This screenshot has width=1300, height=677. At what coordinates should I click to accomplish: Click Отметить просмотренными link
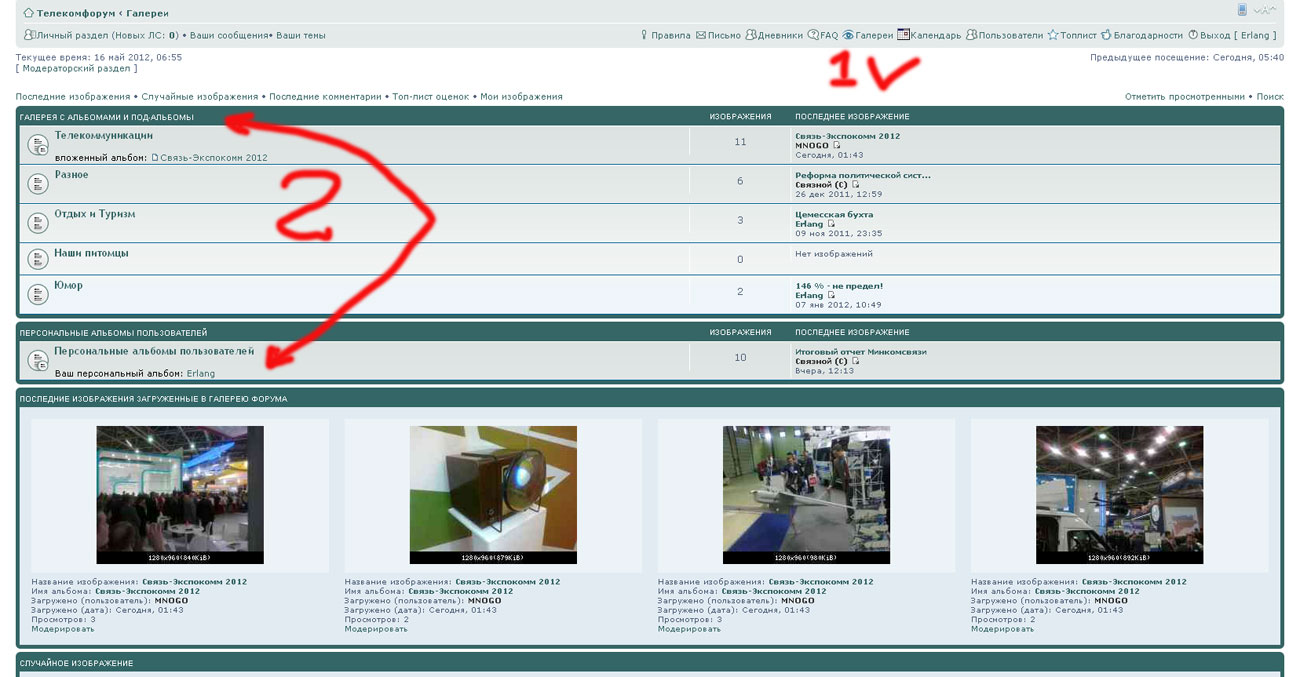(x=1184, y=97)
